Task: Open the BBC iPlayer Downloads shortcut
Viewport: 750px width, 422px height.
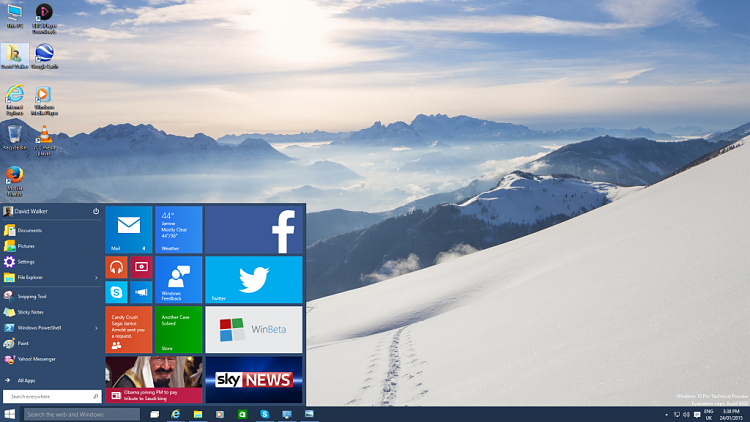Action: [44, 18]
